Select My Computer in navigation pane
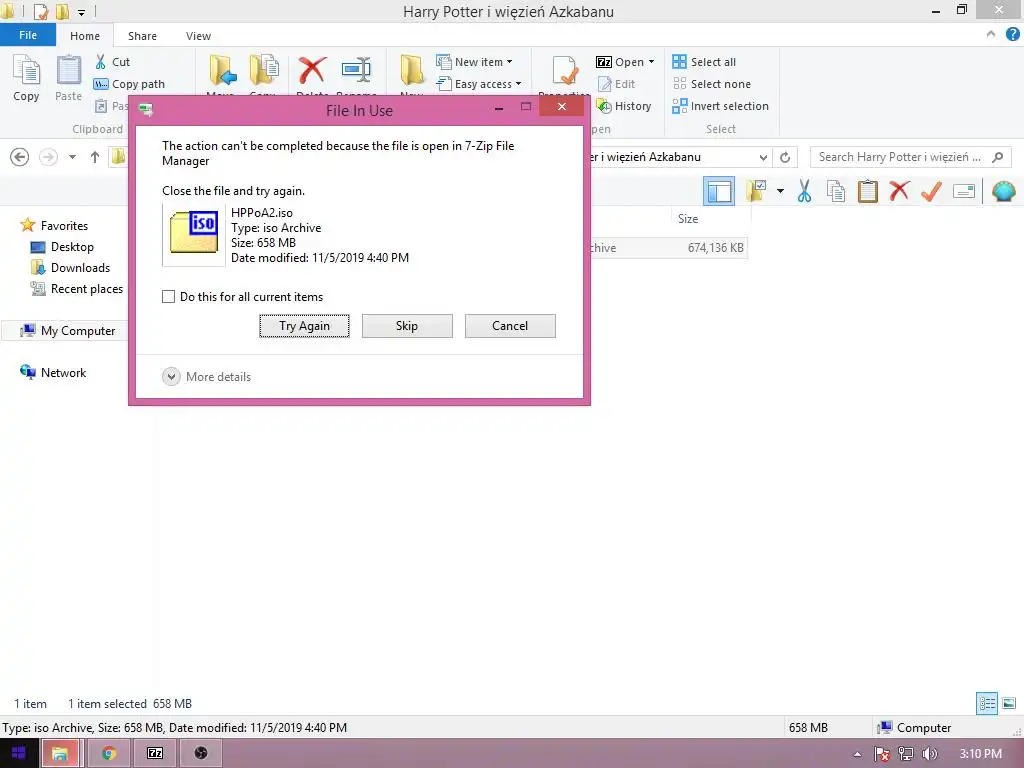 [68, 331]
